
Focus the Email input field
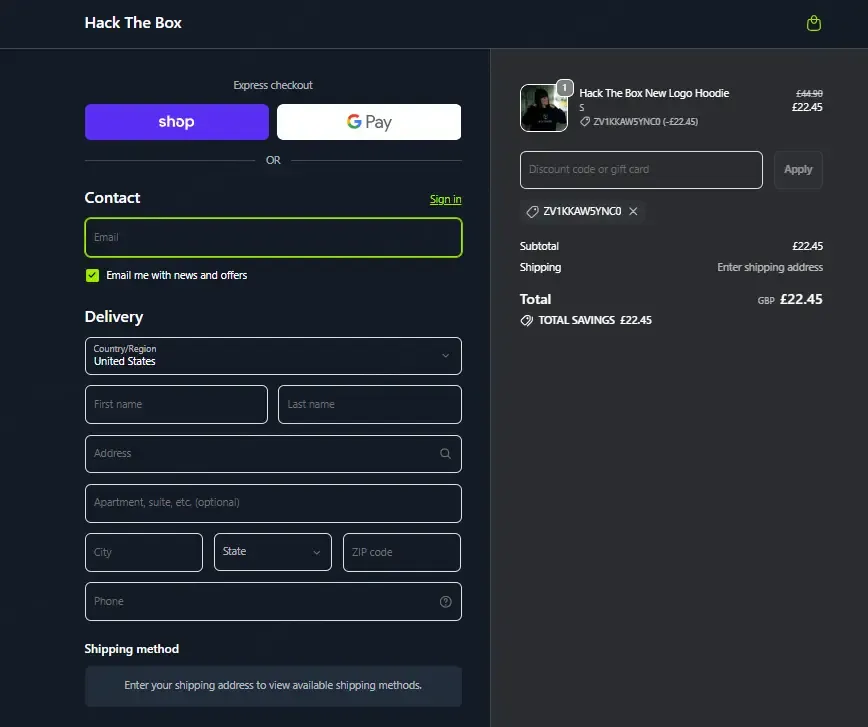pyautogui.click(x=273, y=238)
